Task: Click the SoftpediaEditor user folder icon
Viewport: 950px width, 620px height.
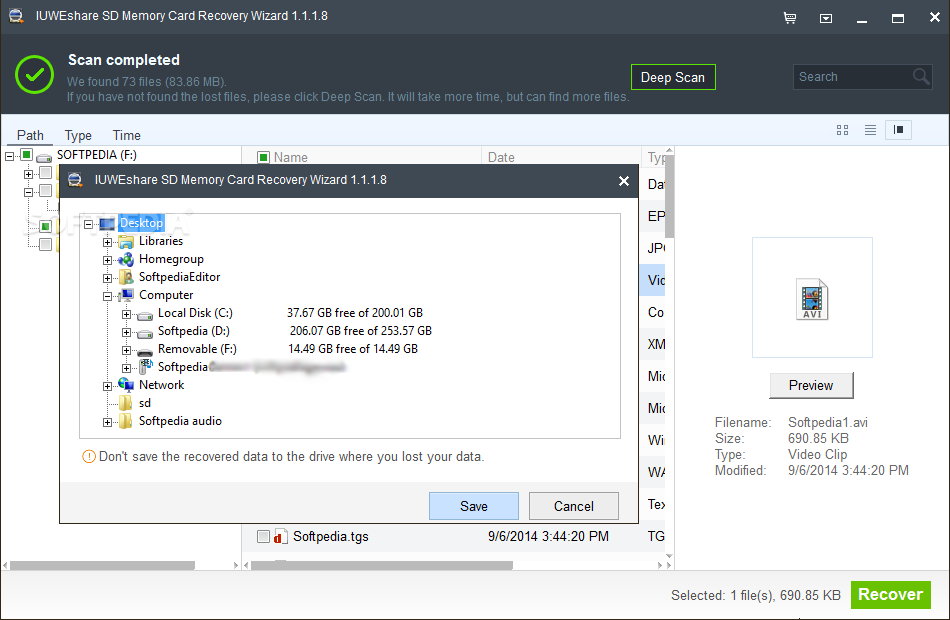Action: (126, 278)
